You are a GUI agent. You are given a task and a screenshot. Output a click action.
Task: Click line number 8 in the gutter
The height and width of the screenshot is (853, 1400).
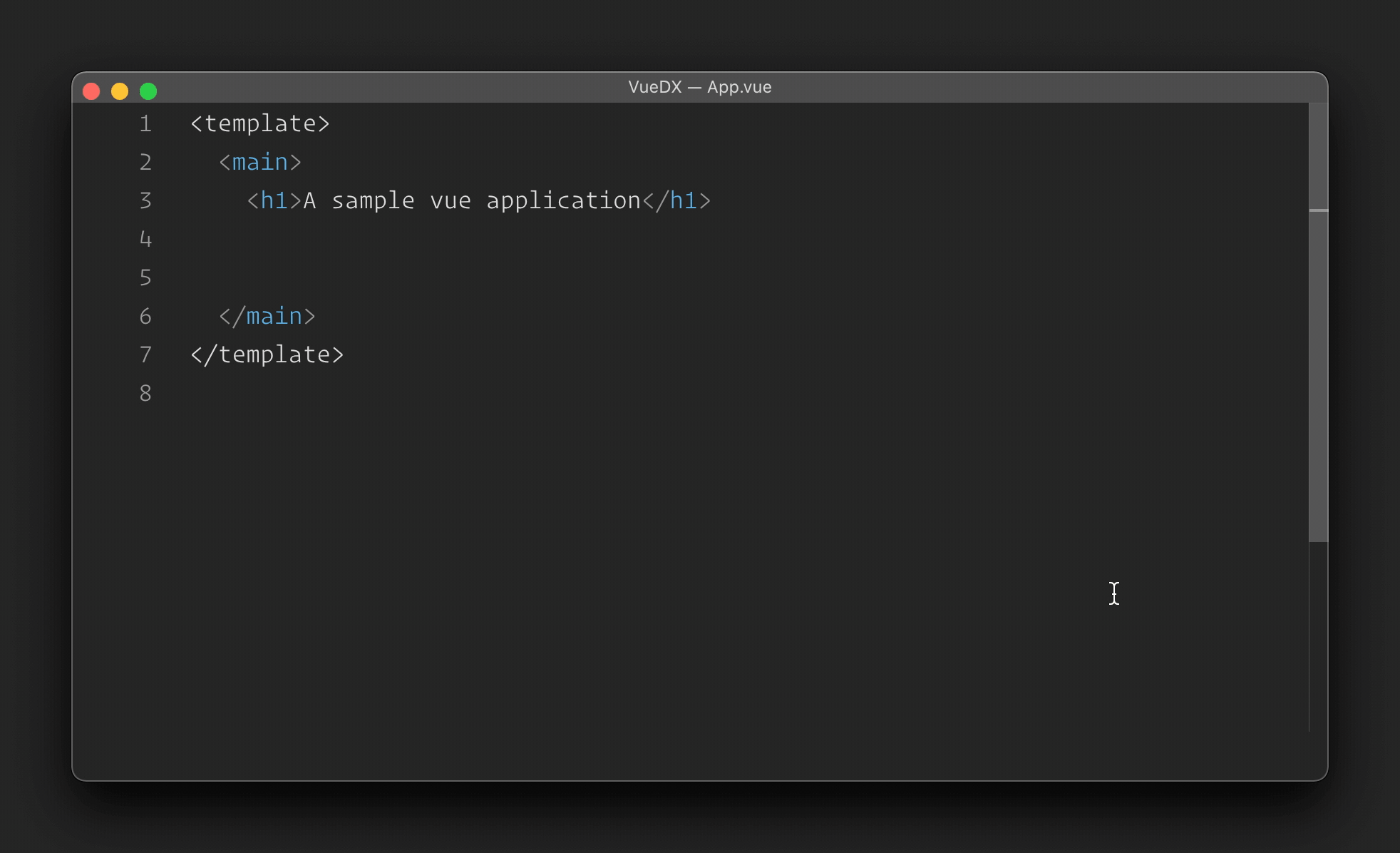coord(145,394)
